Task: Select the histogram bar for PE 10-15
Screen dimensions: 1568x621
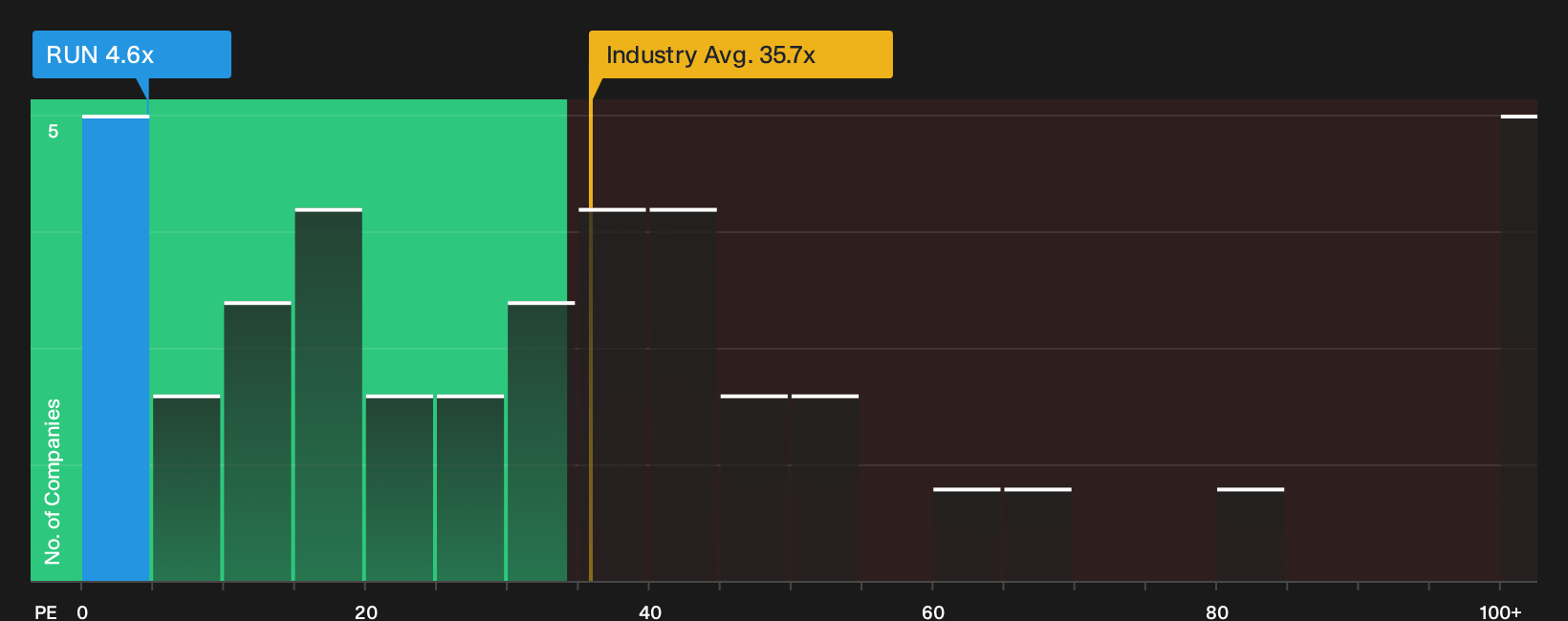Action: (x=257, y=441)
